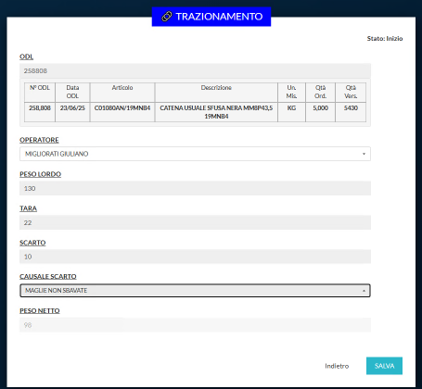The width and height of the screenshot is (422, 389).
Task: Click the ODL label
Action: pos(26,57)
